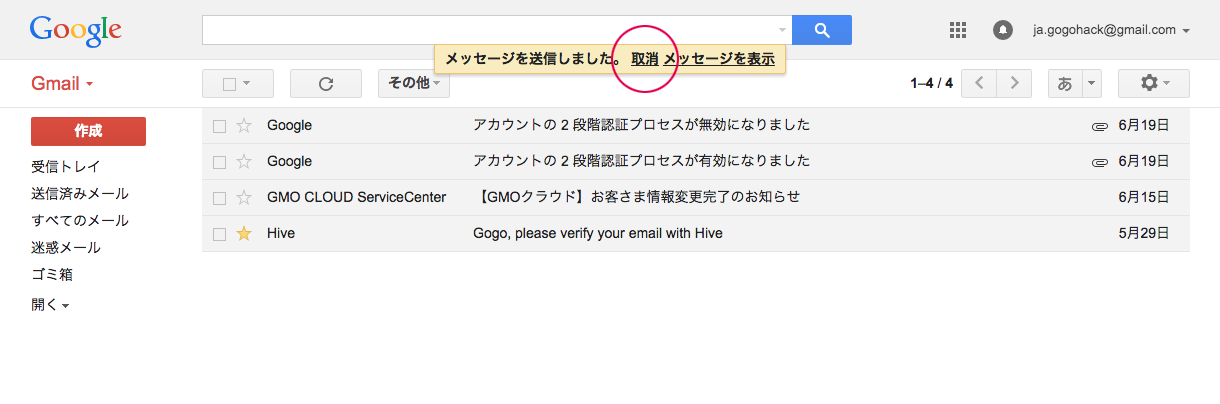
Task: Open the notifications bell
Action: (x=1002, y=30)
